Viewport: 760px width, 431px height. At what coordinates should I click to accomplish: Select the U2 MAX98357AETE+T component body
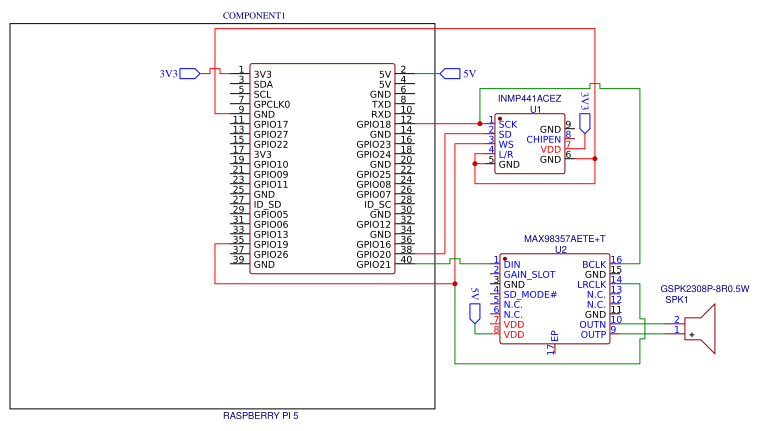(x=555, y=299)
